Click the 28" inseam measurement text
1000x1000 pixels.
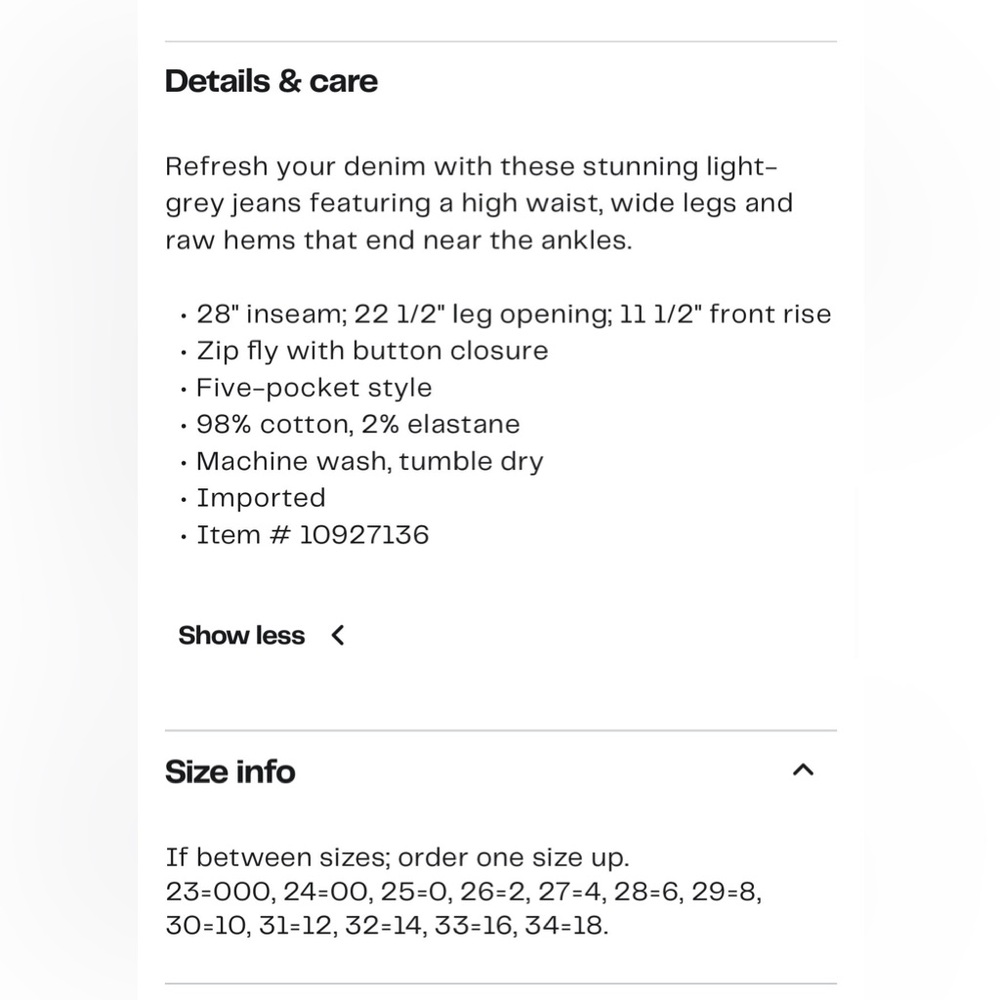click(x=272, y=314)
